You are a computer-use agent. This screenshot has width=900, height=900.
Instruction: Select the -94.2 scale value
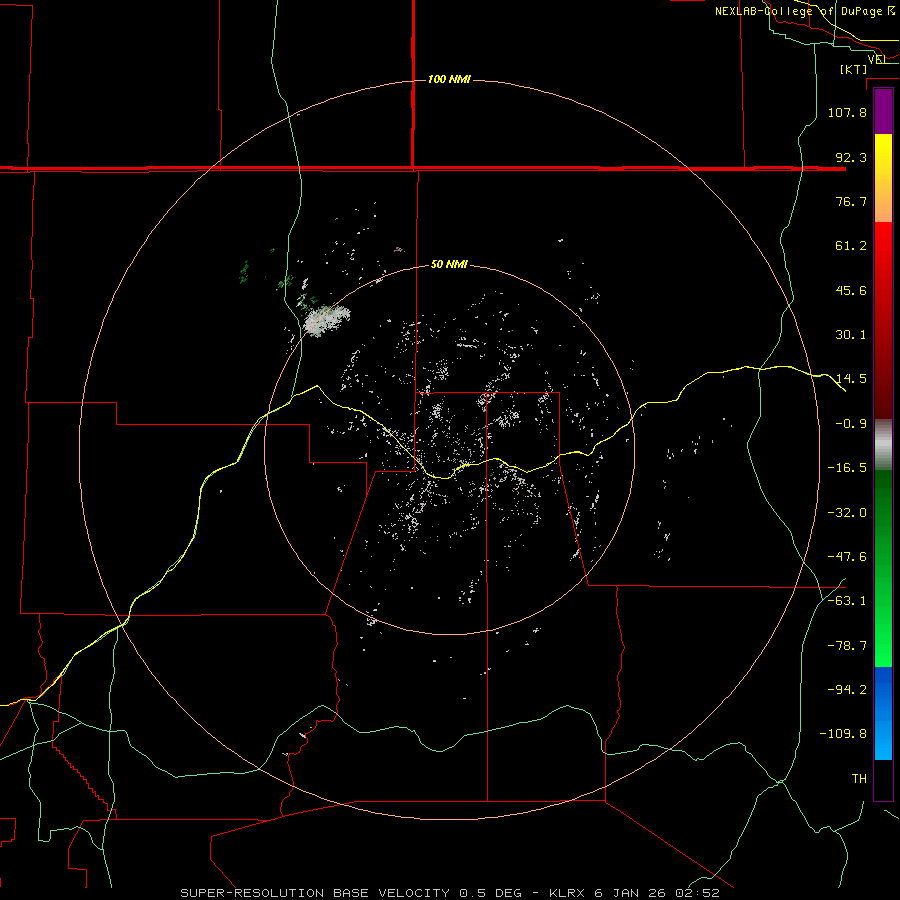point(847,690)
